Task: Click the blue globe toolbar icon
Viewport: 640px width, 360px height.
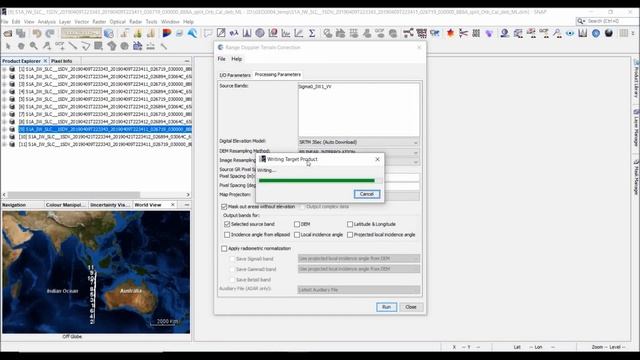Action: [596, 33]
